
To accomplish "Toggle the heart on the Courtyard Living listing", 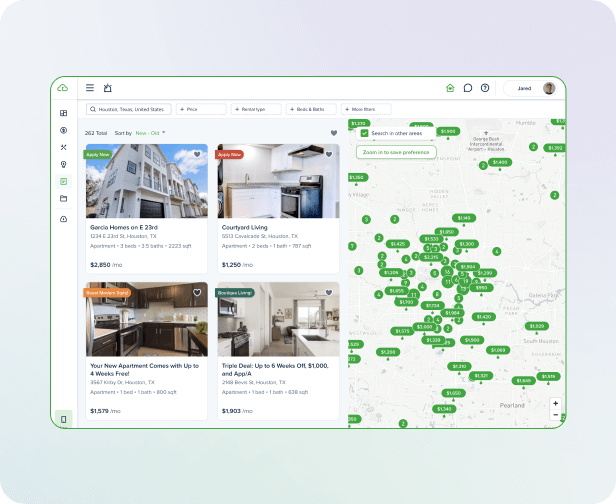I will 329,154.
